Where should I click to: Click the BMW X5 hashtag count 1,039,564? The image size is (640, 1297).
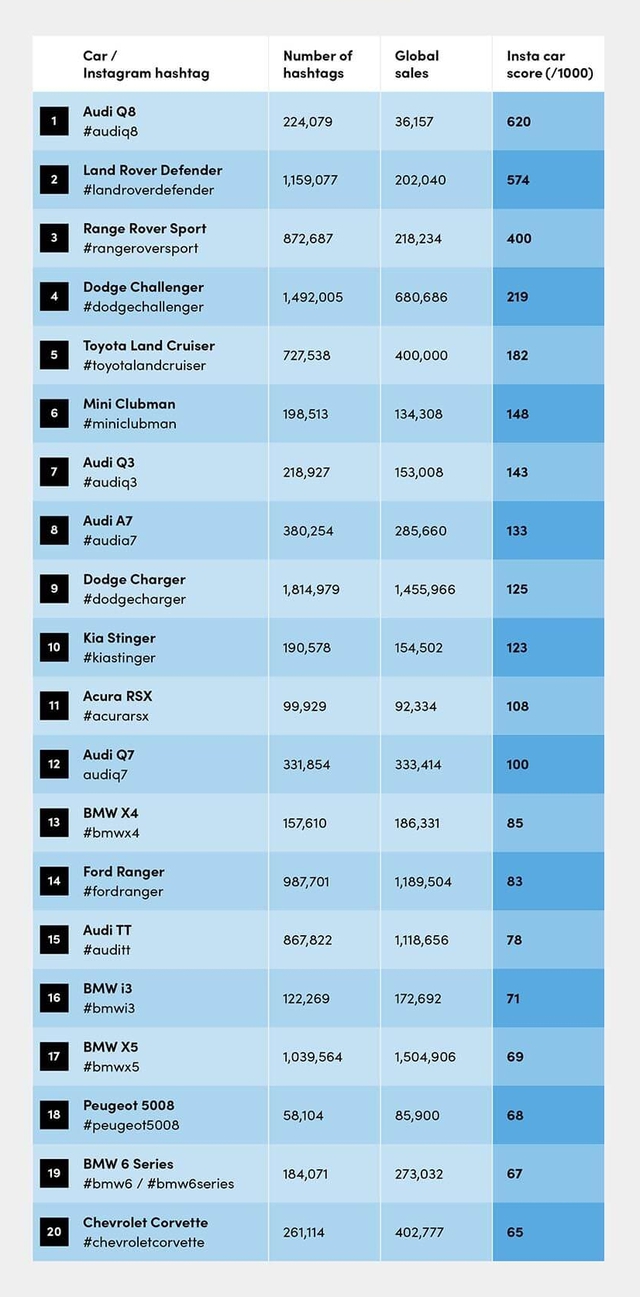(312, 1057)
